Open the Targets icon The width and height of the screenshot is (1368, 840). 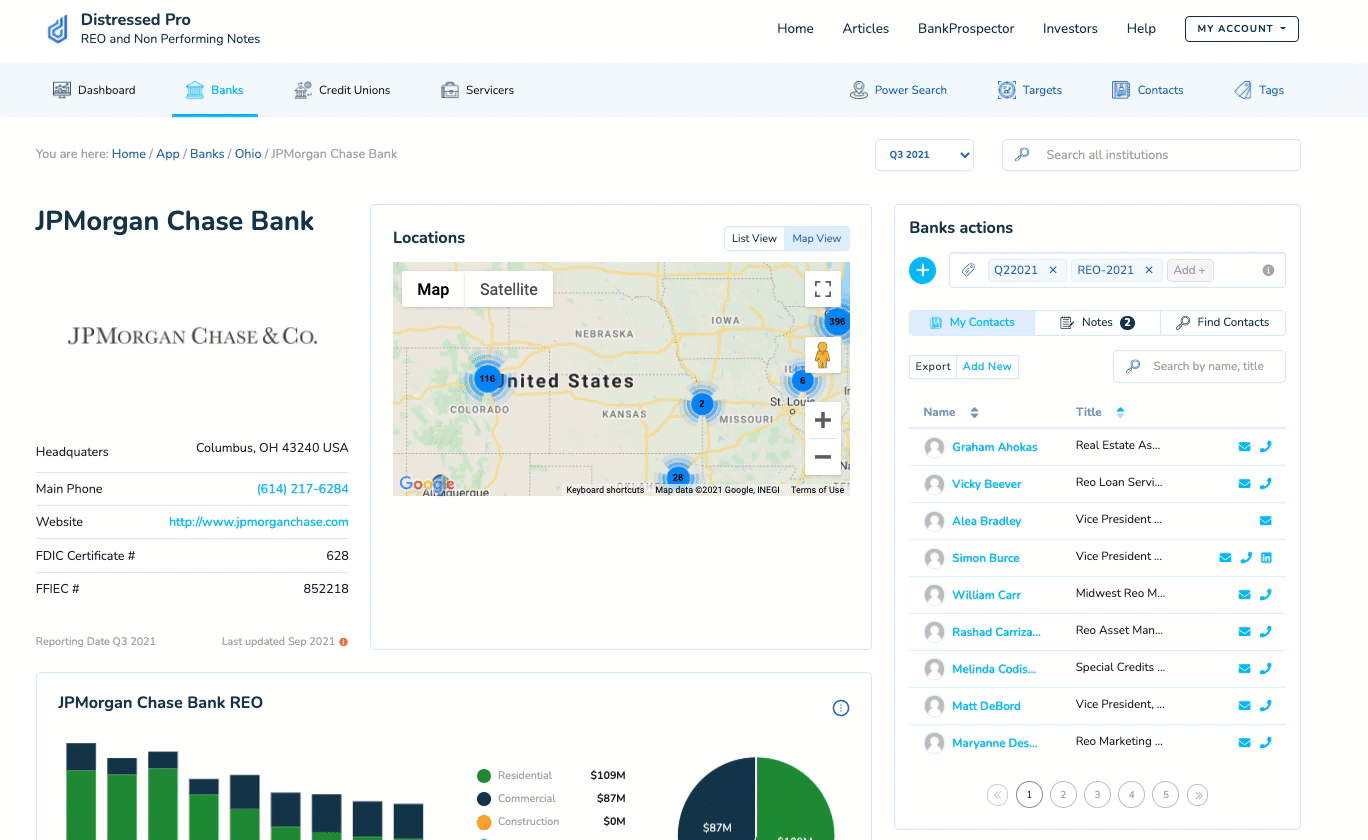click(1007, 90)
